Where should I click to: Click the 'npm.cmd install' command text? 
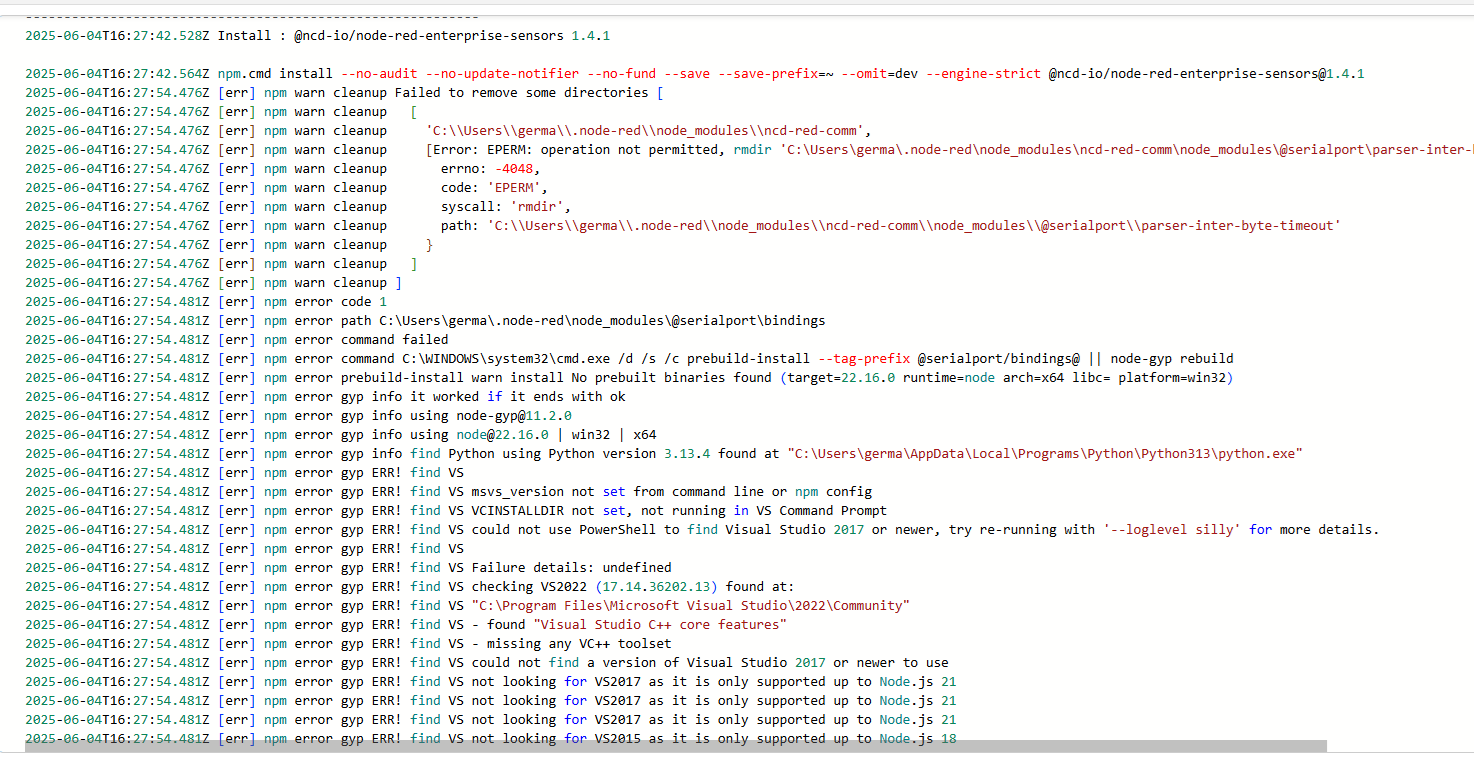[x=276, y=73]
